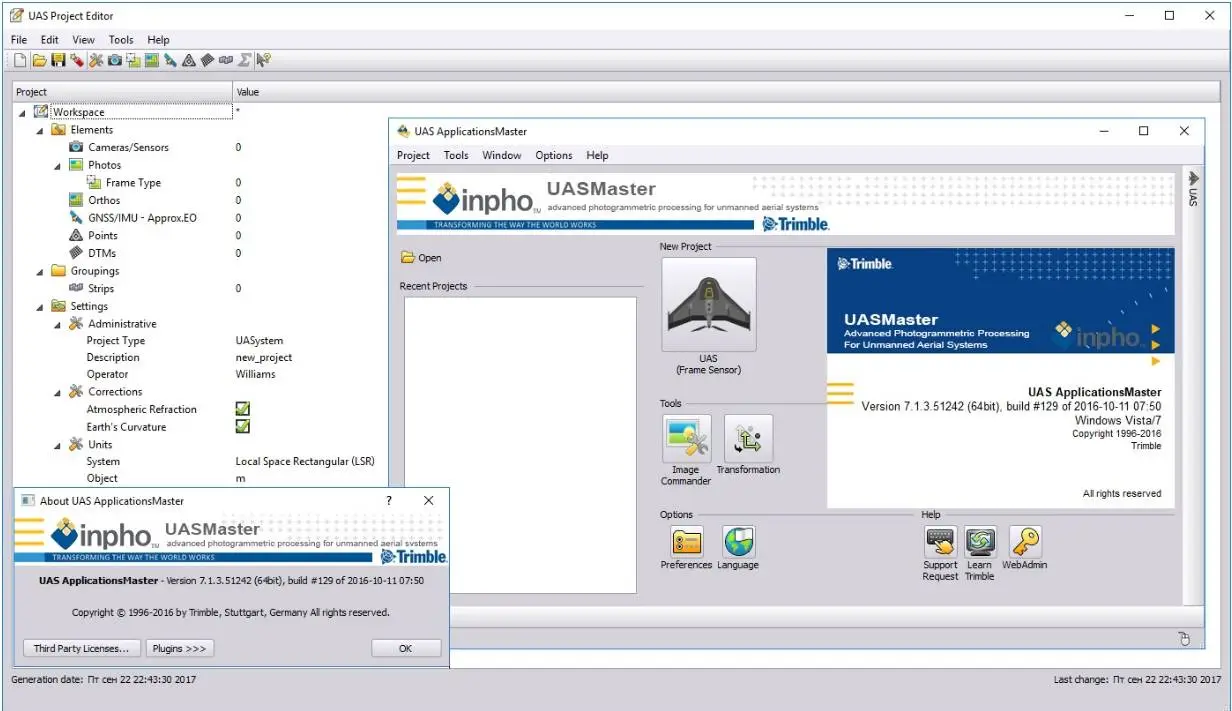Open the View menu in UAS Project Editor
This screenshot has width=1232, height=711.
(x=84, y=40)
